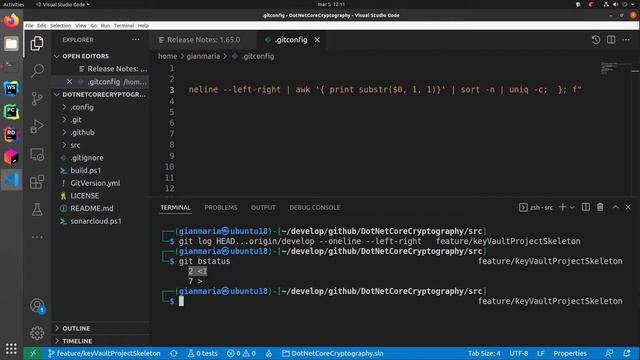Change Properties language mode
Screen dimensions: 640x360
click(570, 353)
